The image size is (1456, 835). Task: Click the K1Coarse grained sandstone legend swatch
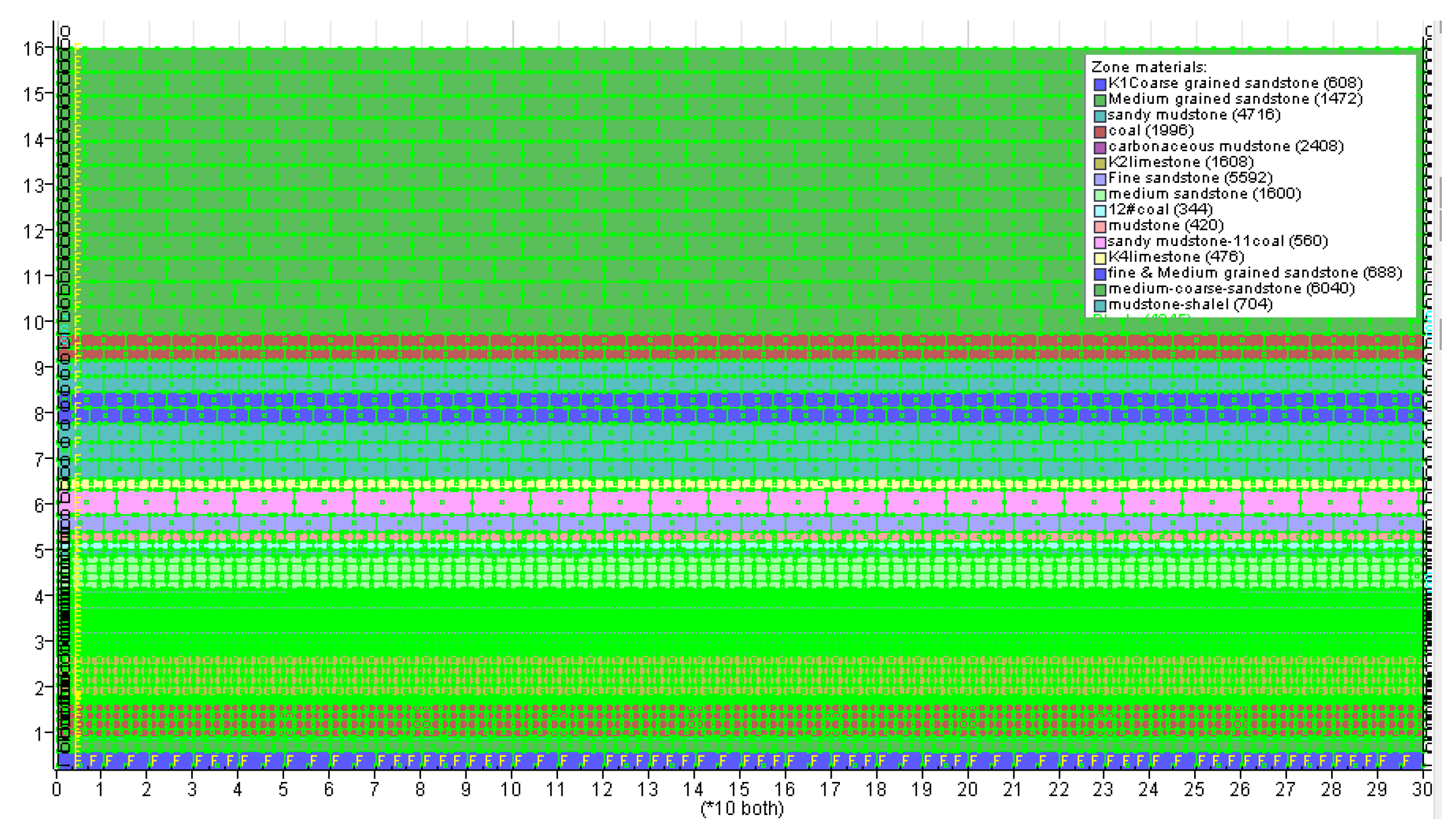[1099, 84]
